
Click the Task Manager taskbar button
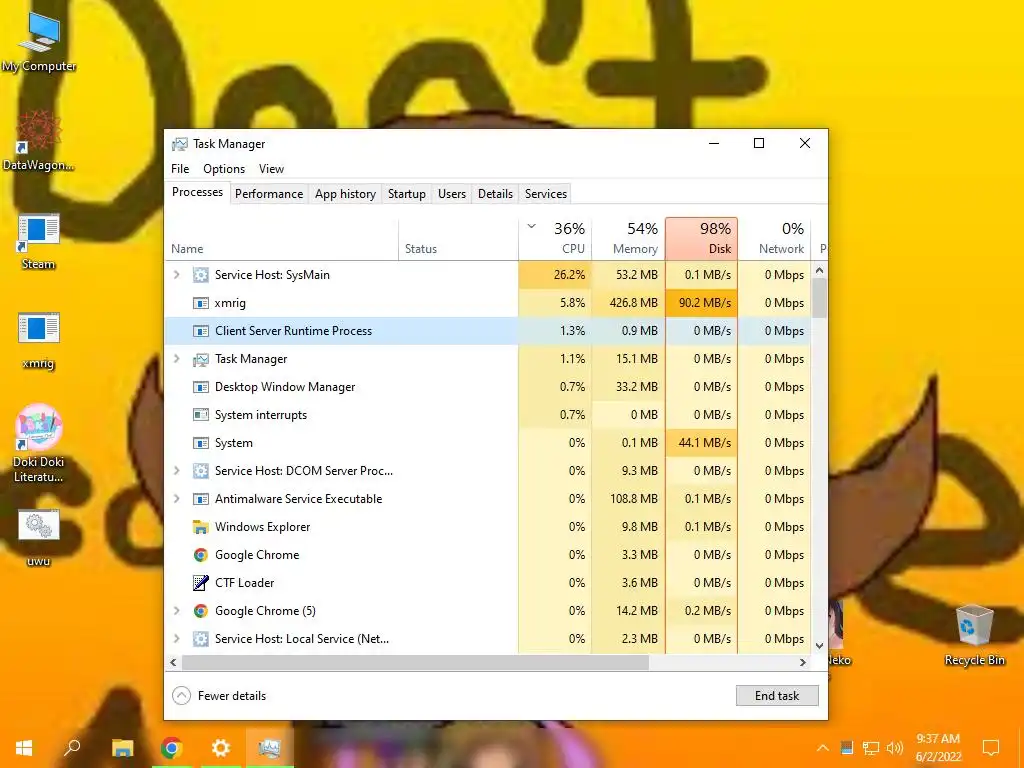(x=269, y=748)
